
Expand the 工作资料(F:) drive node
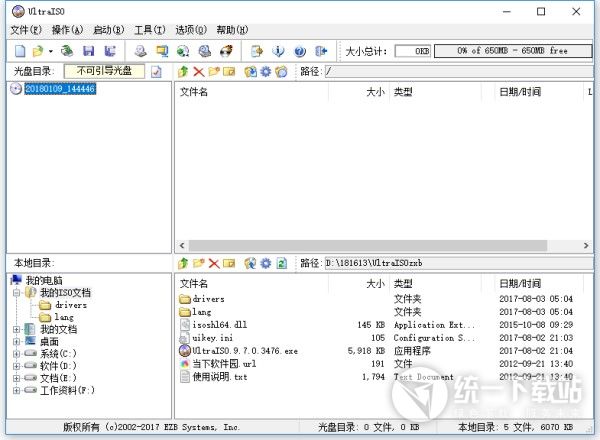tap(16, 390)
